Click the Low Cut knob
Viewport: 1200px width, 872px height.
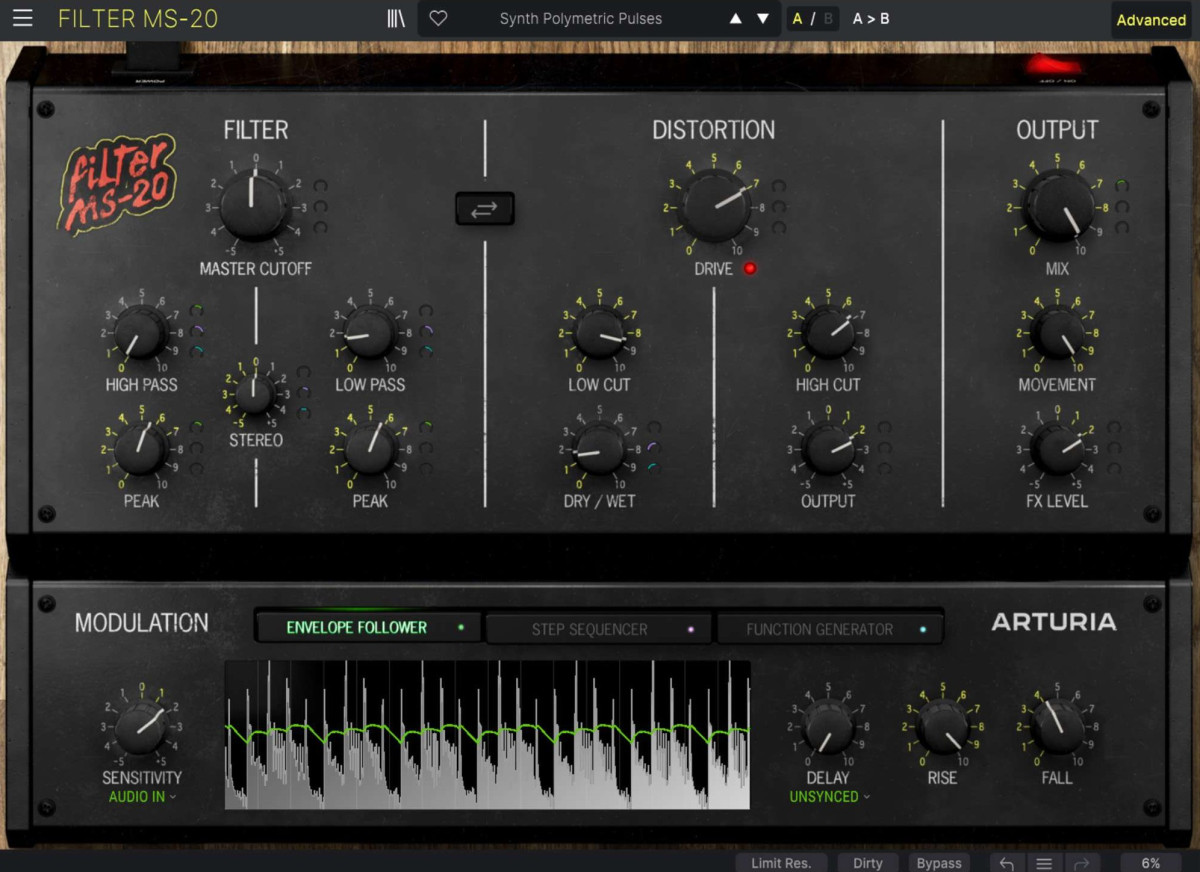(x=599, y=332)
